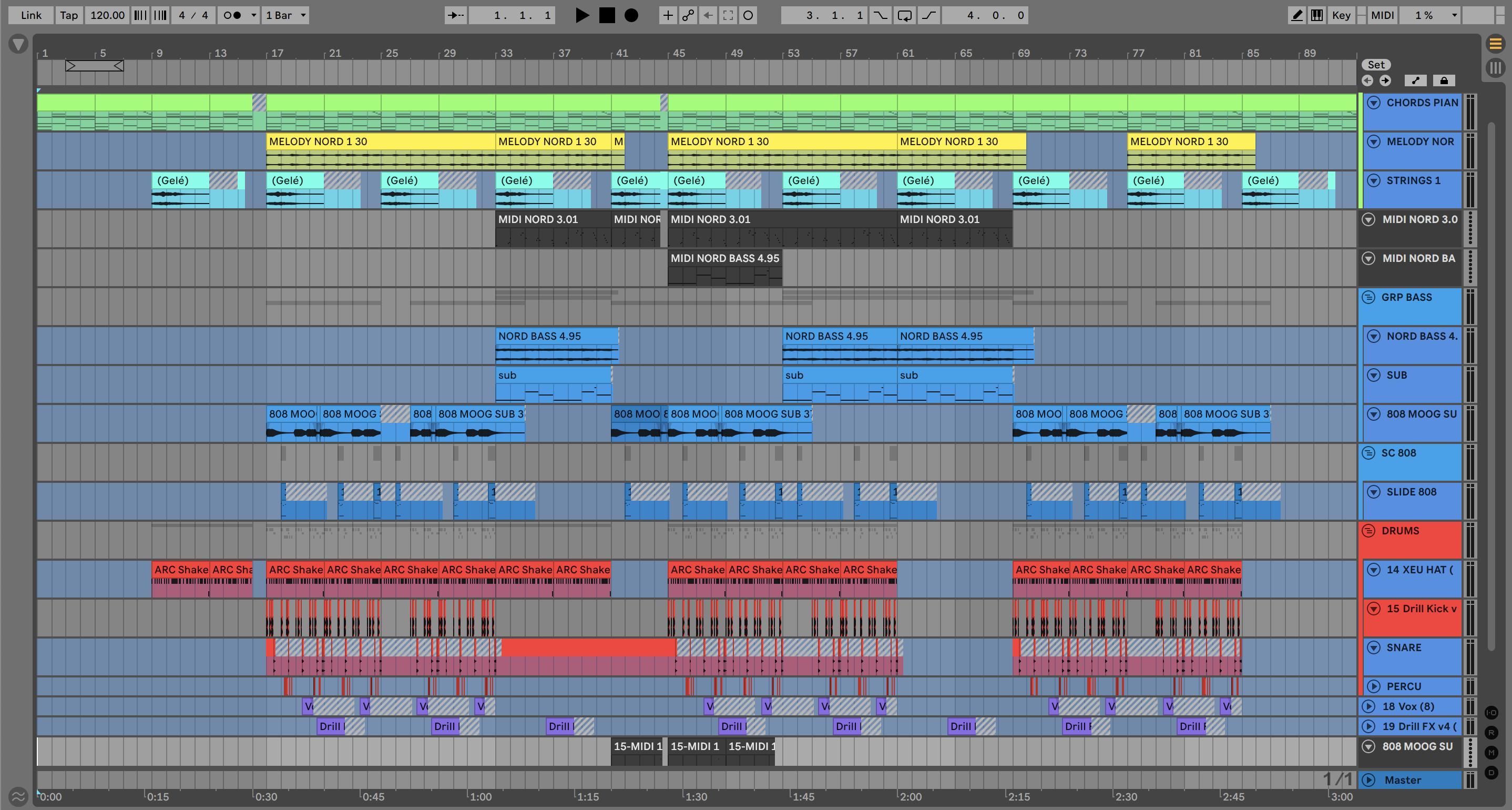Toggle the metronome on
The width and height of the screenshot is (1512, 810).
(233, 15)
